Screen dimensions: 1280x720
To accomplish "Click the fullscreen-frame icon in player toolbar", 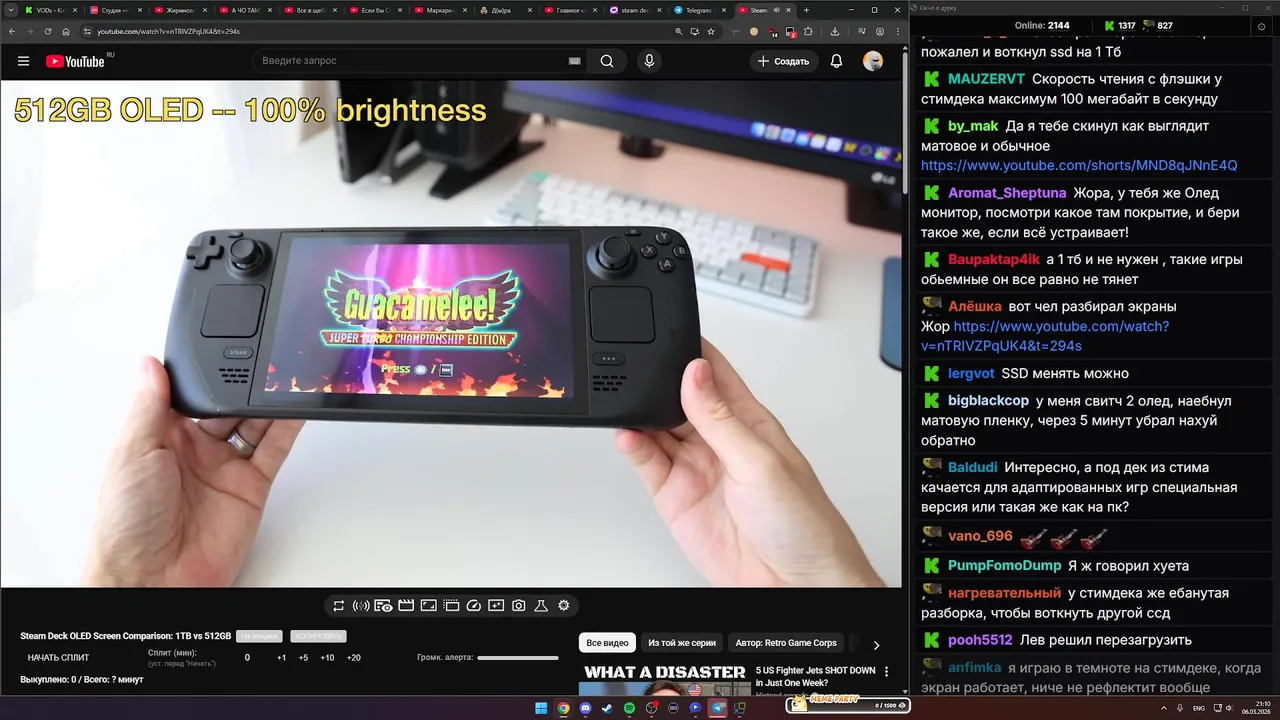I will tap(429, 606).
